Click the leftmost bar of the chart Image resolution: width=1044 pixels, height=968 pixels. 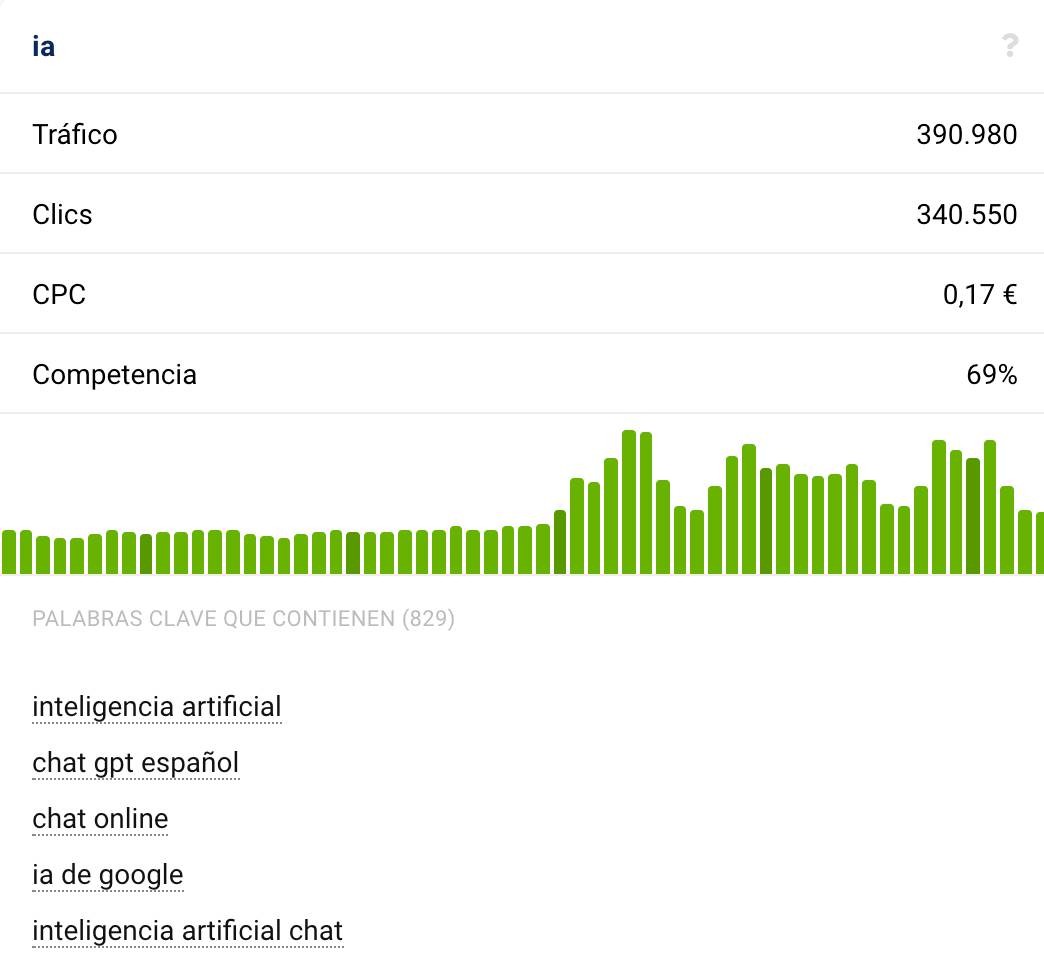click(x=9, y=552)
